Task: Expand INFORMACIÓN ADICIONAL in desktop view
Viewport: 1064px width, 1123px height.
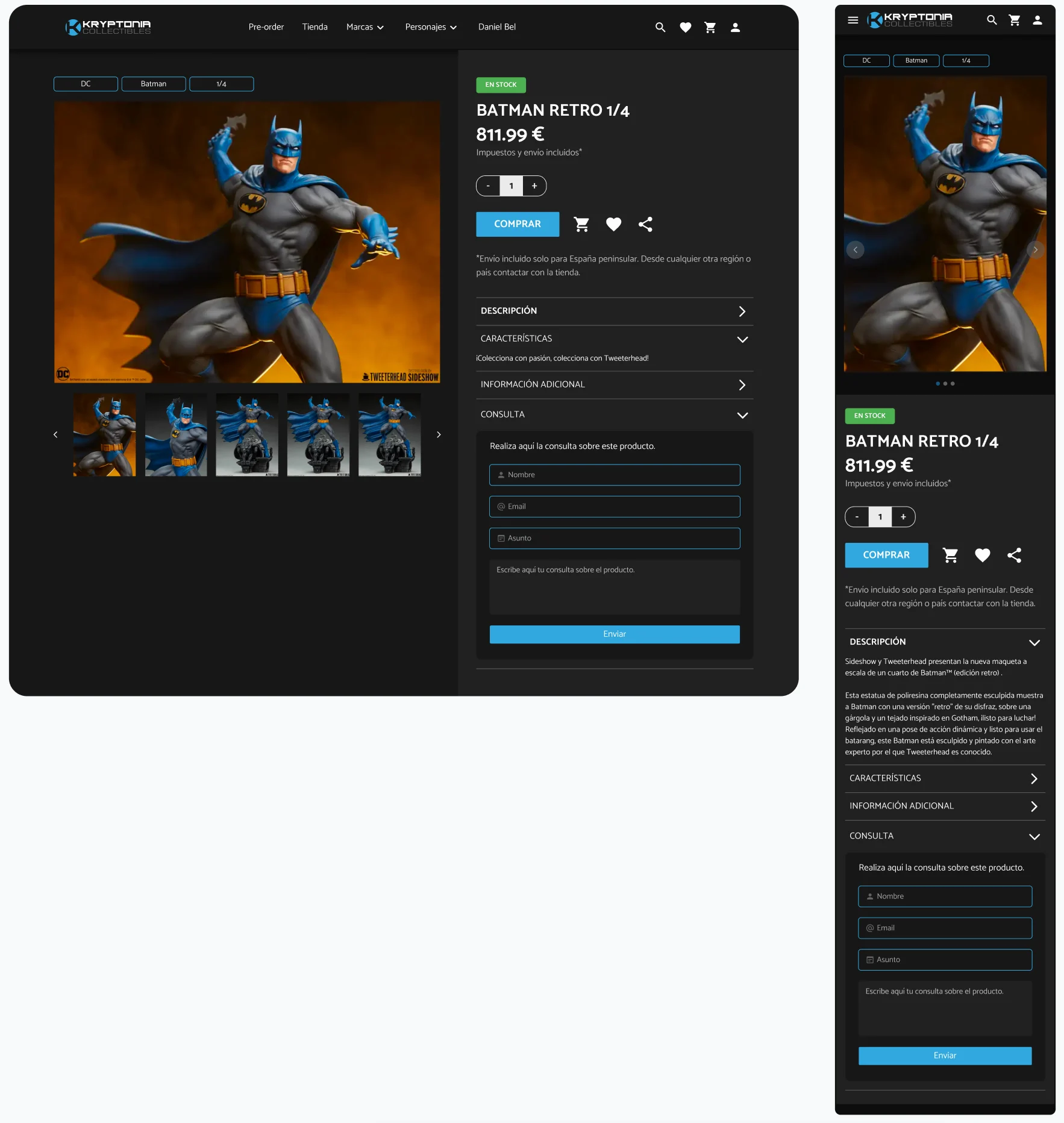Action: pos(615,385)
